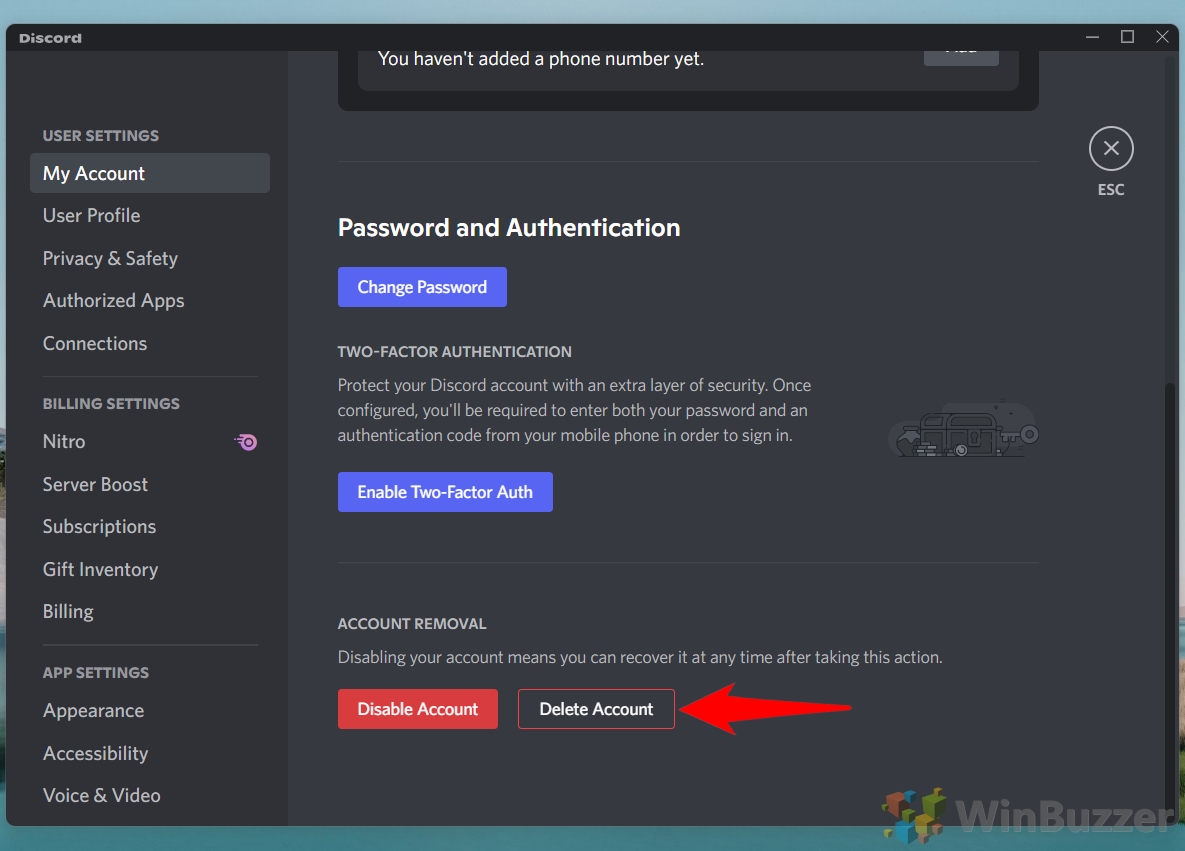The width and height of the screenshot is (1185, 851).
Task: Open Server Boost settings
Action: 95,484
